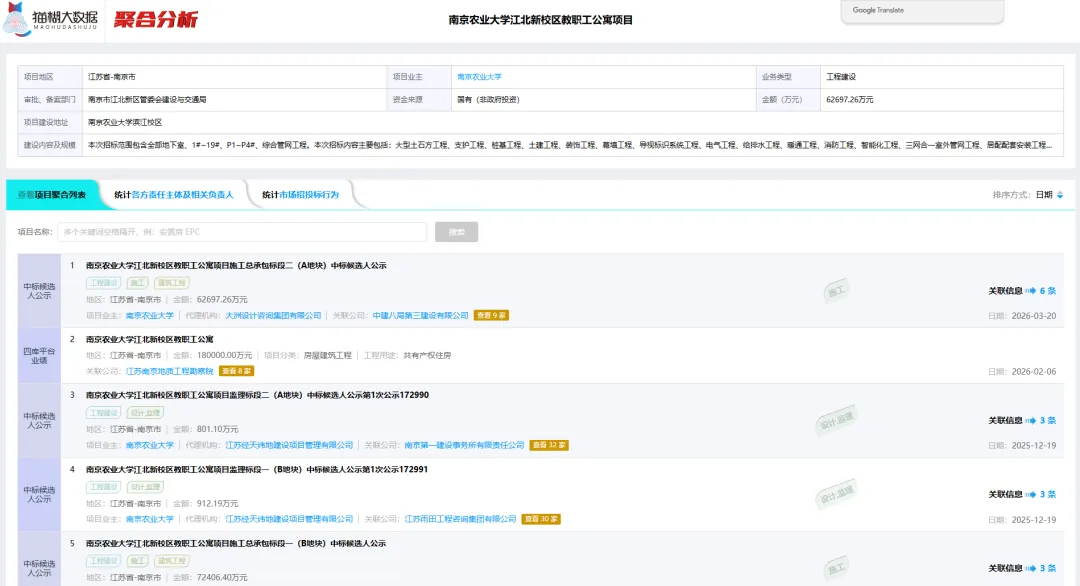Image resolution: width=1080 pixels, height=586 pixels.
Task: Open 南京农业大学 link in 项目业主 table cell
Action: click(x=479, y=77)
